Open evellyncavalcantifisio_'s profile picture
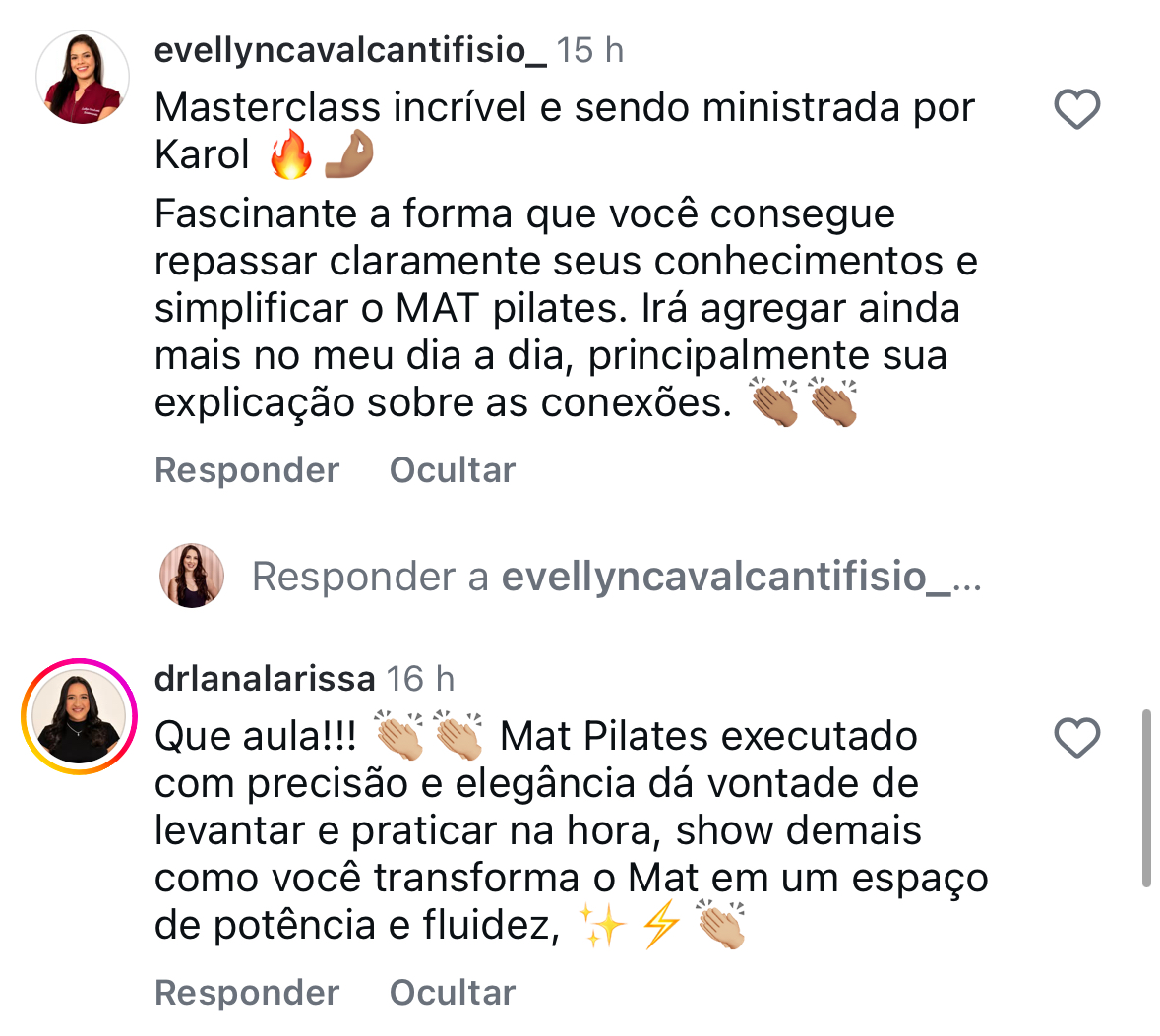Image resolution: width=1160 pixels, height=1036 pixels. point(83,77)
